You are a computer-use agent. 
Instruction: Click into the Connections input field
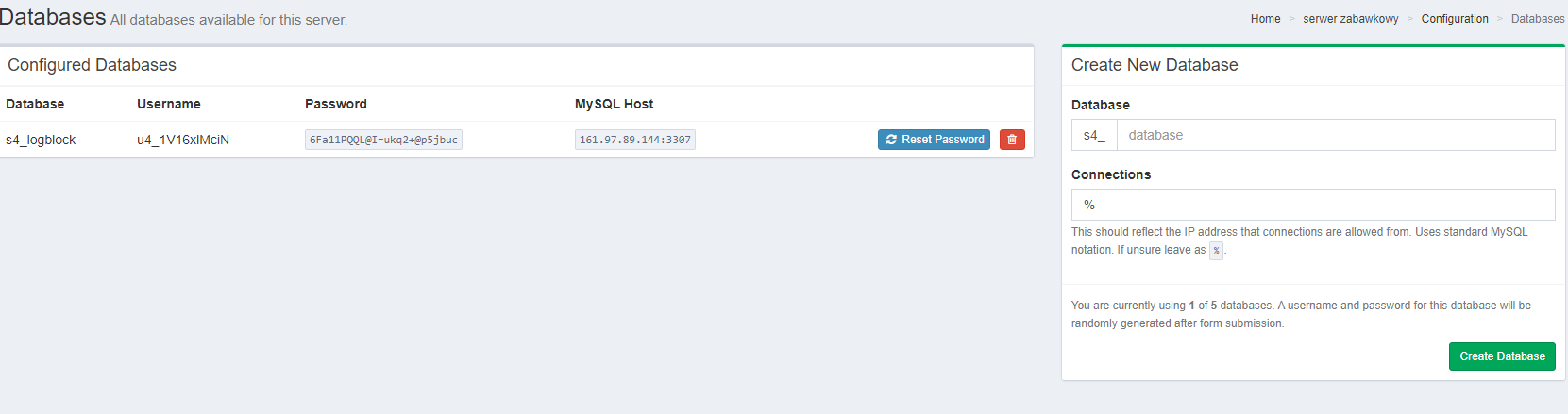tap(1312, 205)
